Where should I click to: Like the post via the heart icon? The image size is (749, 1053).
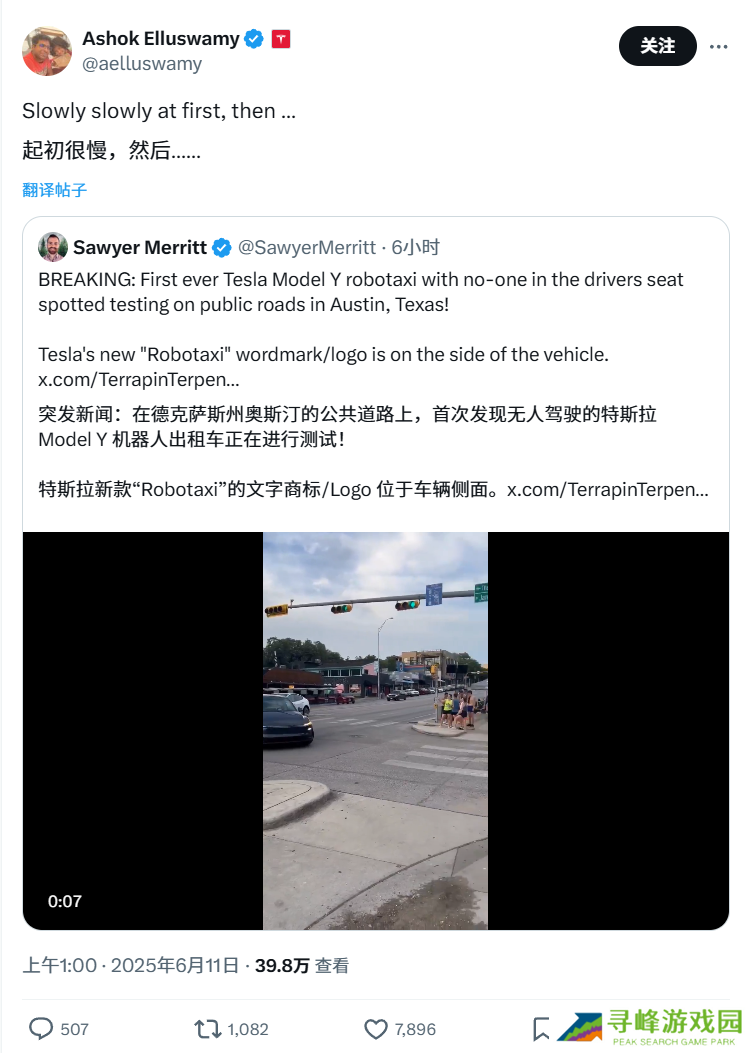click(376, 1029)
